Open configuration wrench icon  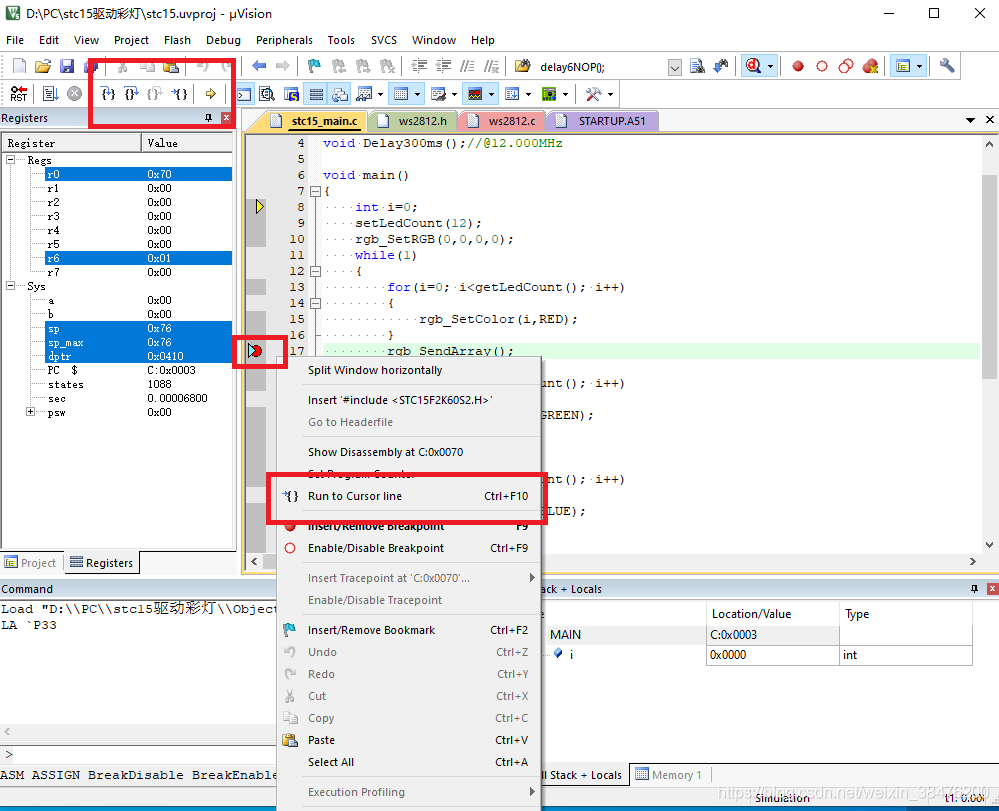coord(947,66)
